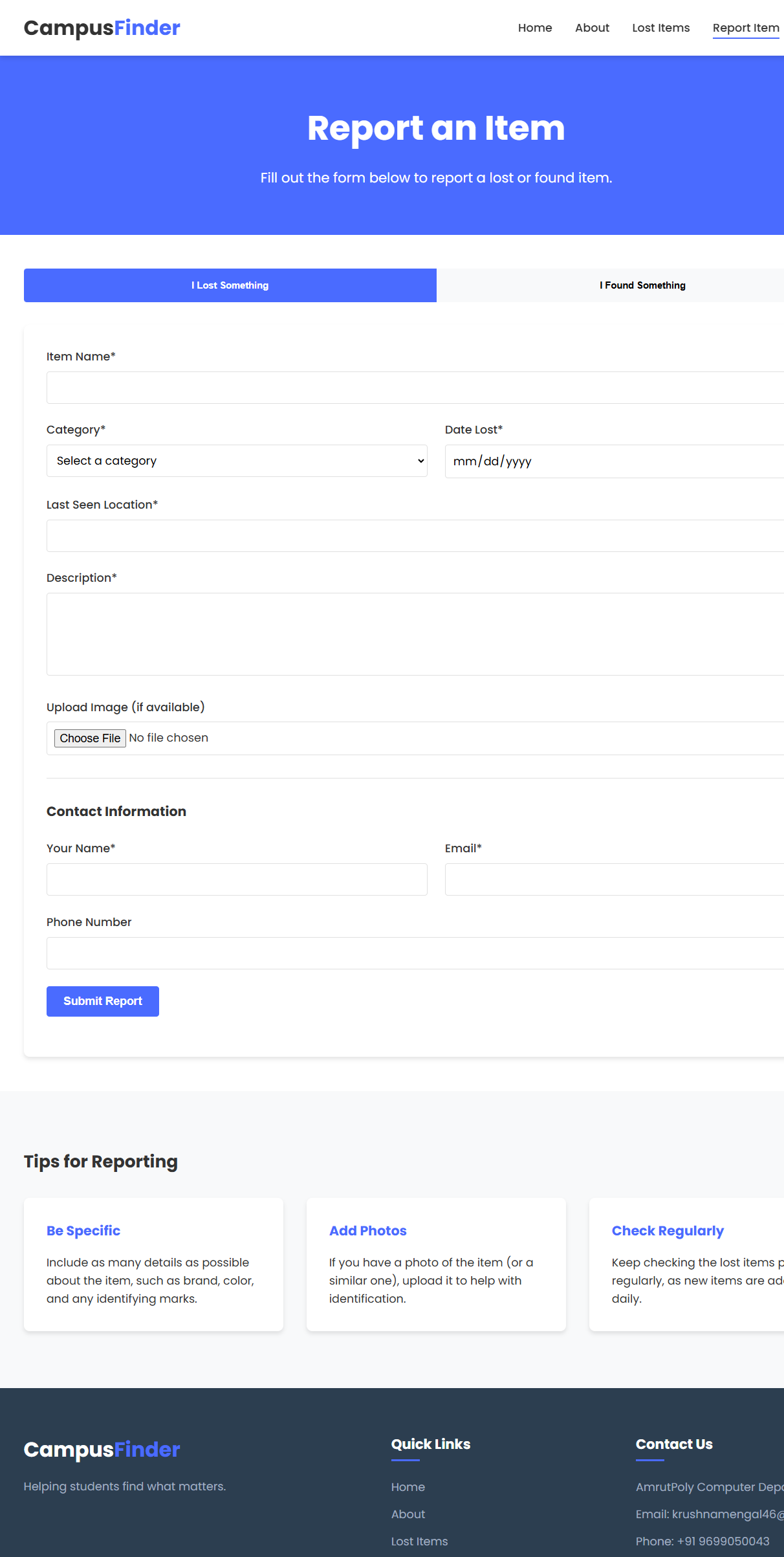Focus the Email input field
The image size is (784, 1557).
(x=613, y=879)
